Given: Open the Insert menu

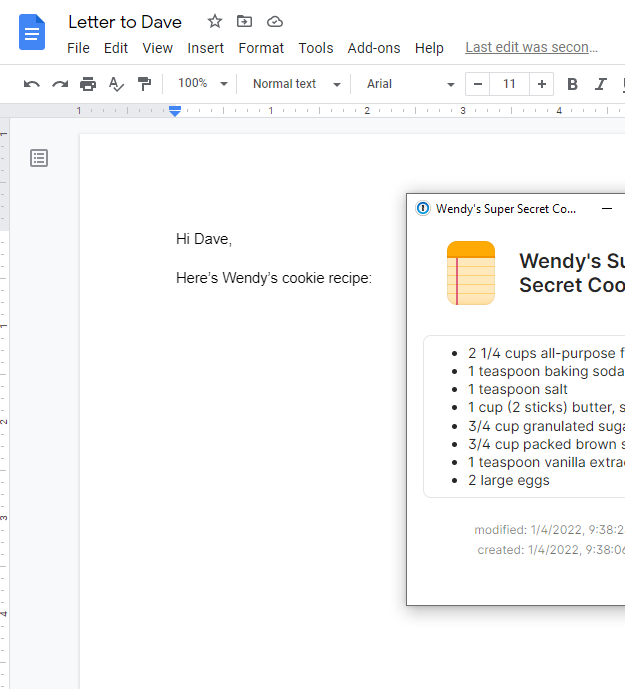Looking at the screenshot, I should pyautogui.click(x=205, y=48).
